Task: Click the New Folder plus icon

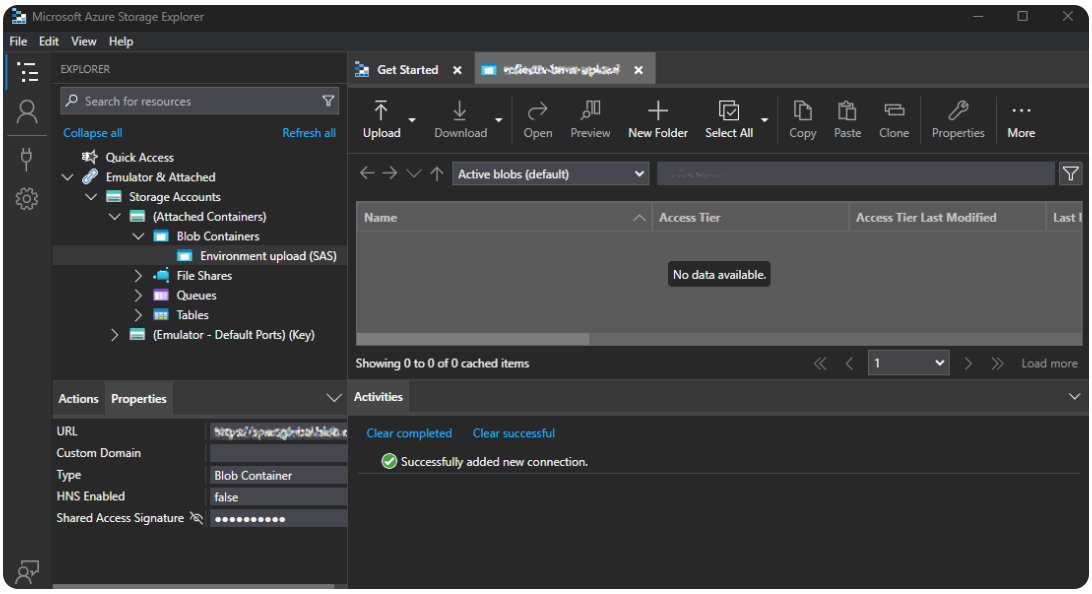Action: (657, 111)
